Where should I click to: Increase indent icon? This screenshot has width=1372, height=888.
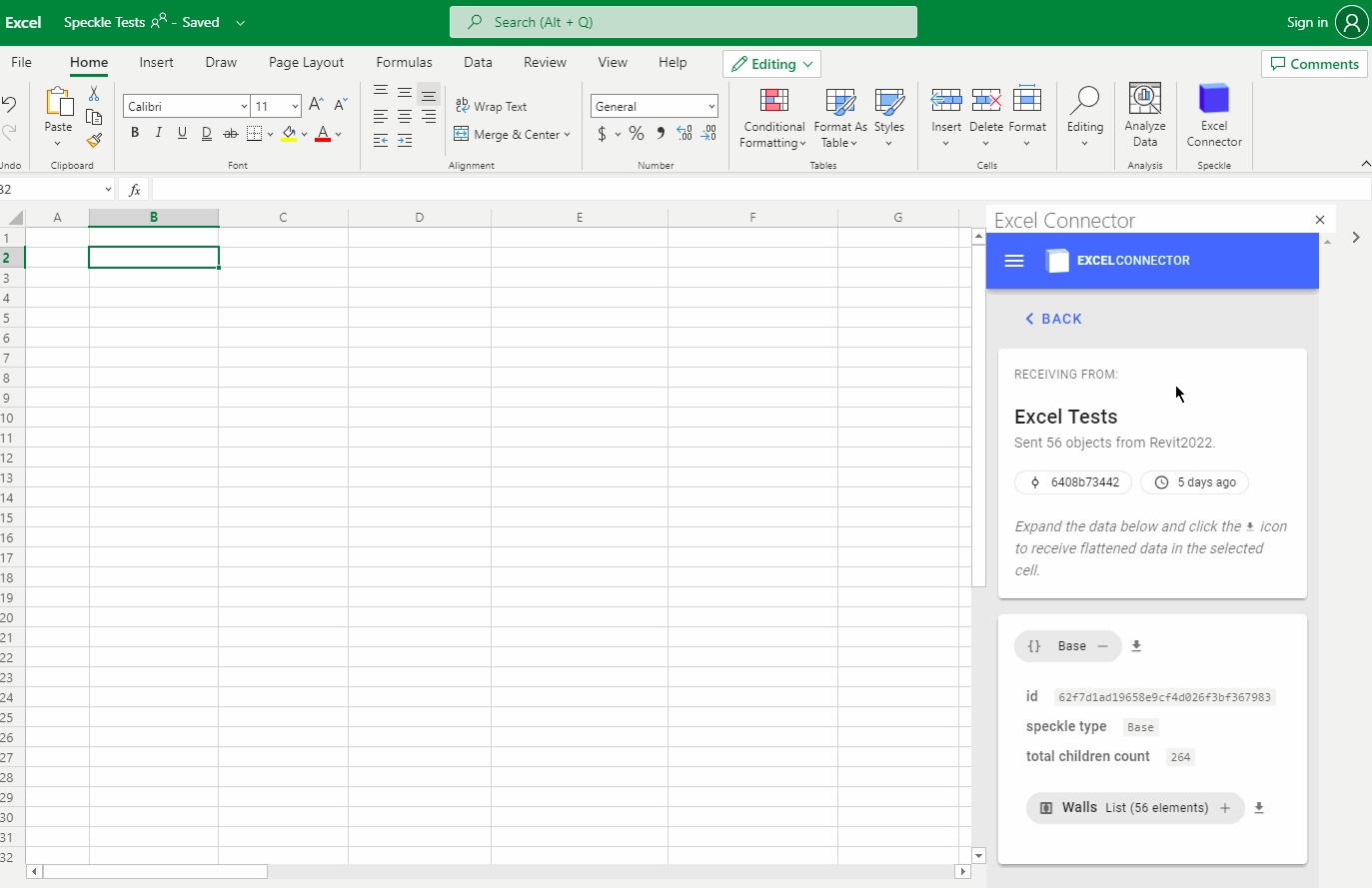(405, 141)
